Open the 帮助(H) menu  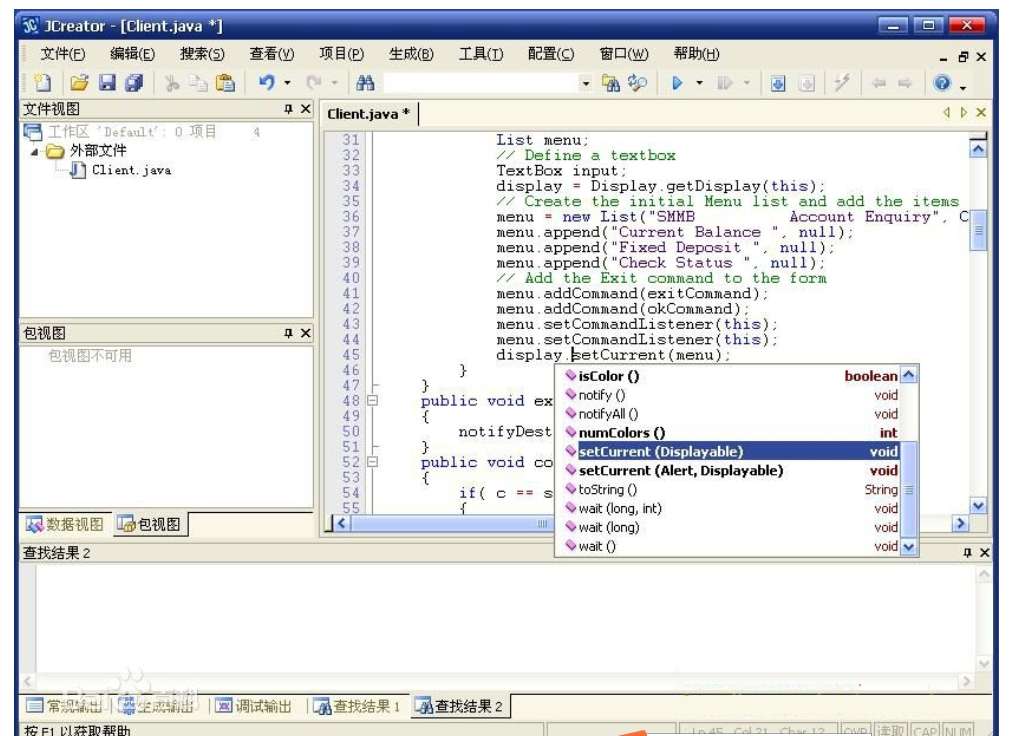(x=696, y=54)
